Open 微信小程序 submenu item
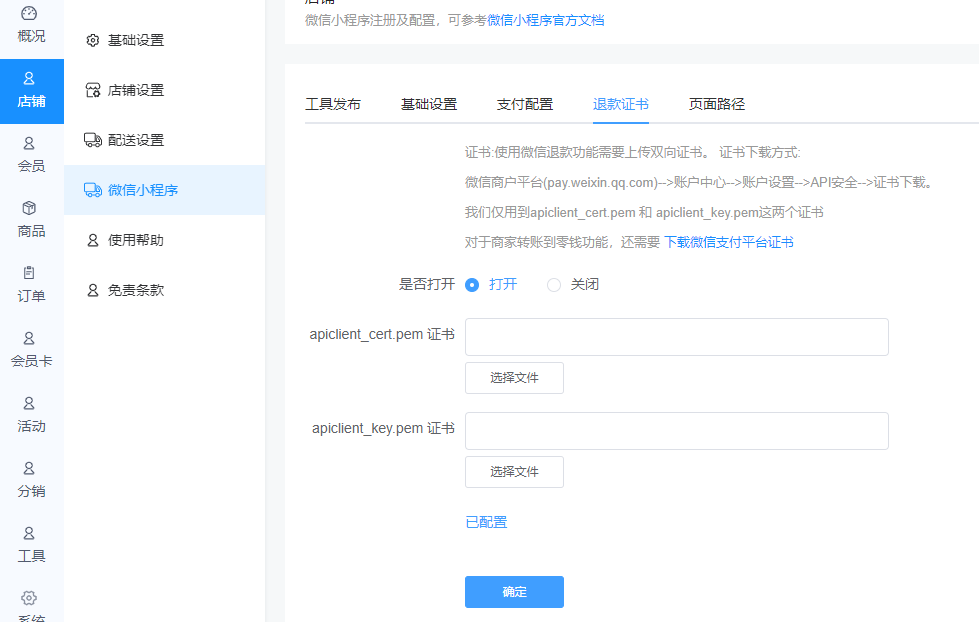Viewport: 979px width, 622px height. (x=165, y=190)
